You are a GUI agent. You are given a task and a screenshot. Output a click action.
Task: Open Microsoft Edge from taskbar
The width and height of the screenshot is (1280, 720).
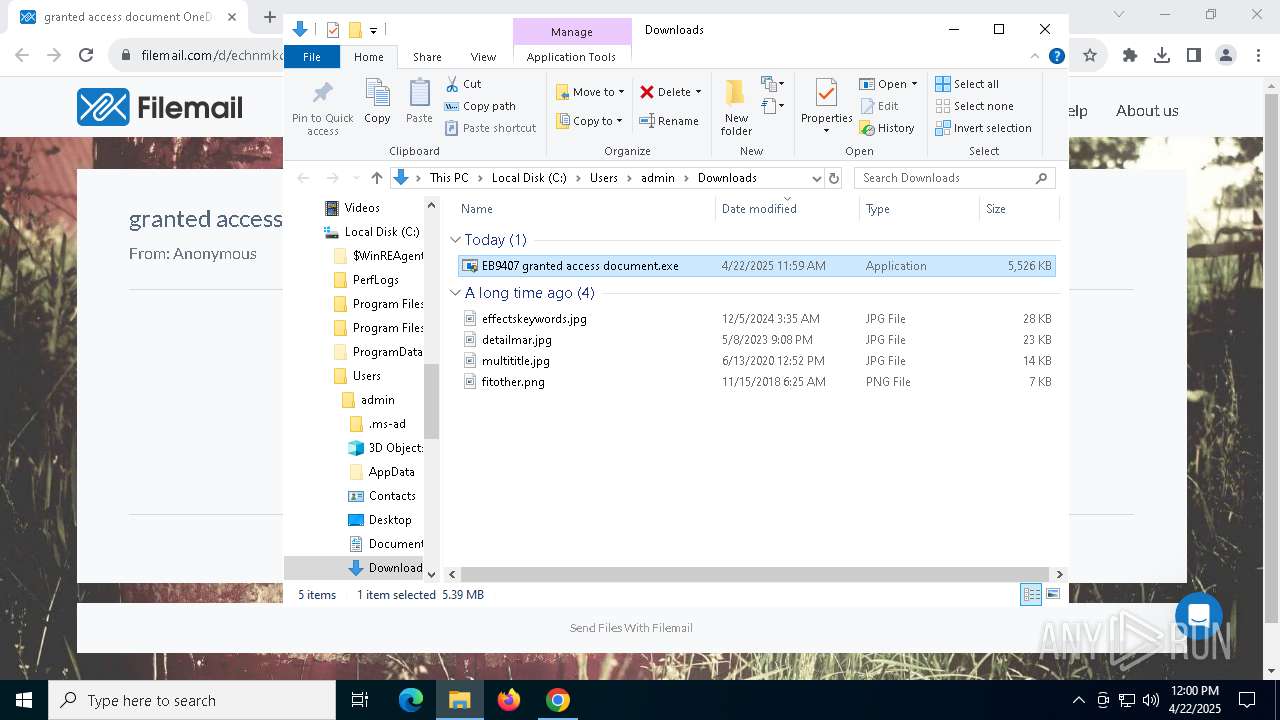[x=411, y=700]
